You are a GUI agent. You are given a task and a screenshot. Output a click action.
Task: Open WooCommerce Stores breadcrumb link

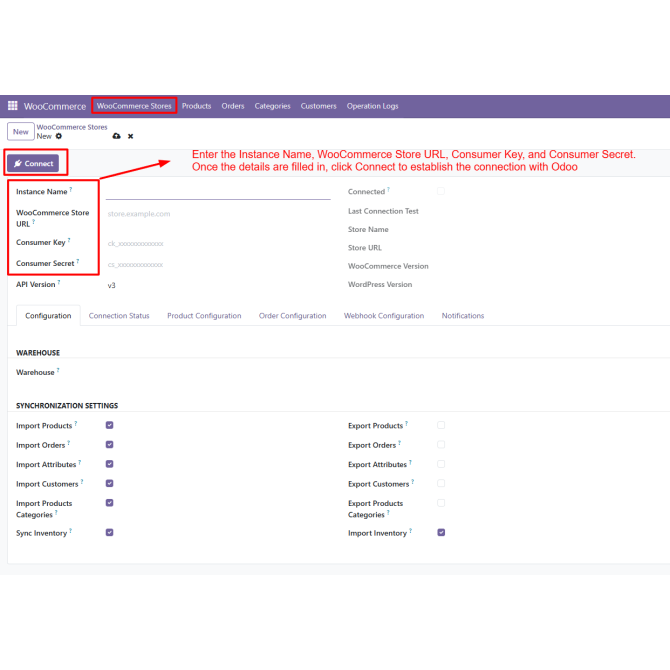72,127
